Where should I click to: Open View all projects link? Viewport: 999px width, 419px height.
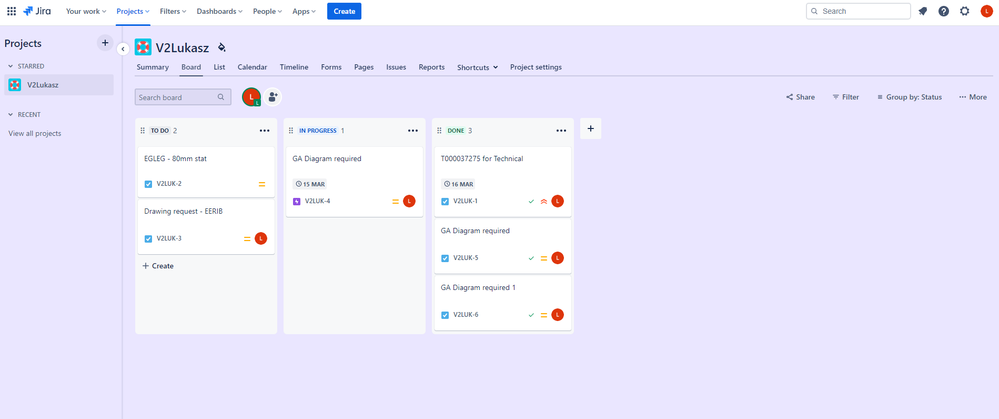34,133
